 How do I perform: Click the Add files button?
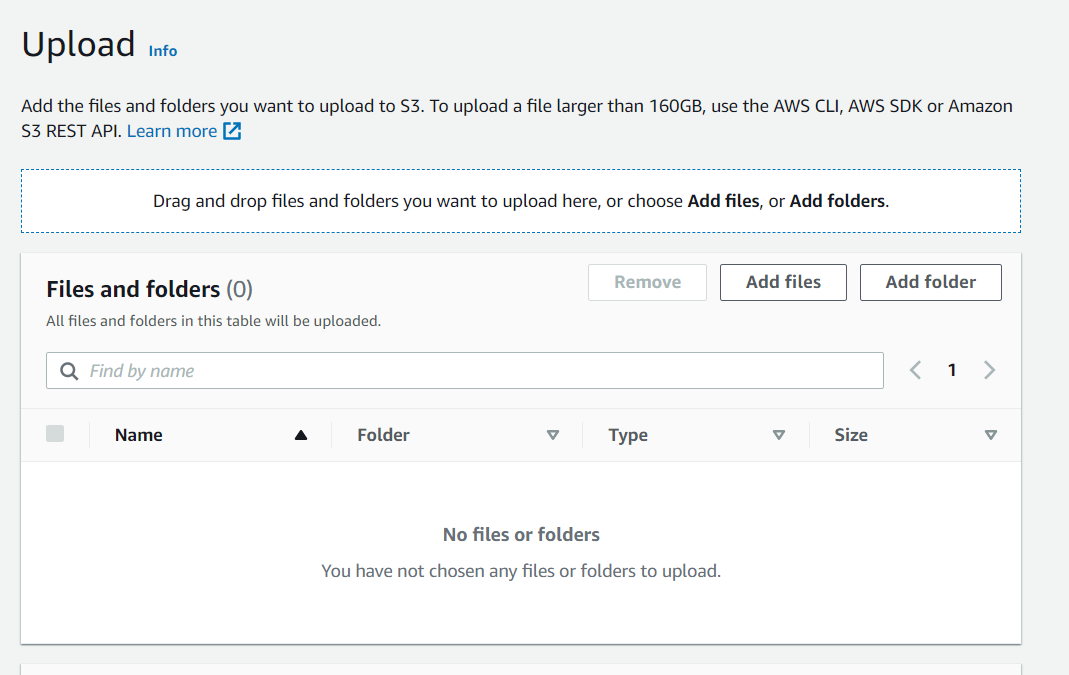pos(783,282)
